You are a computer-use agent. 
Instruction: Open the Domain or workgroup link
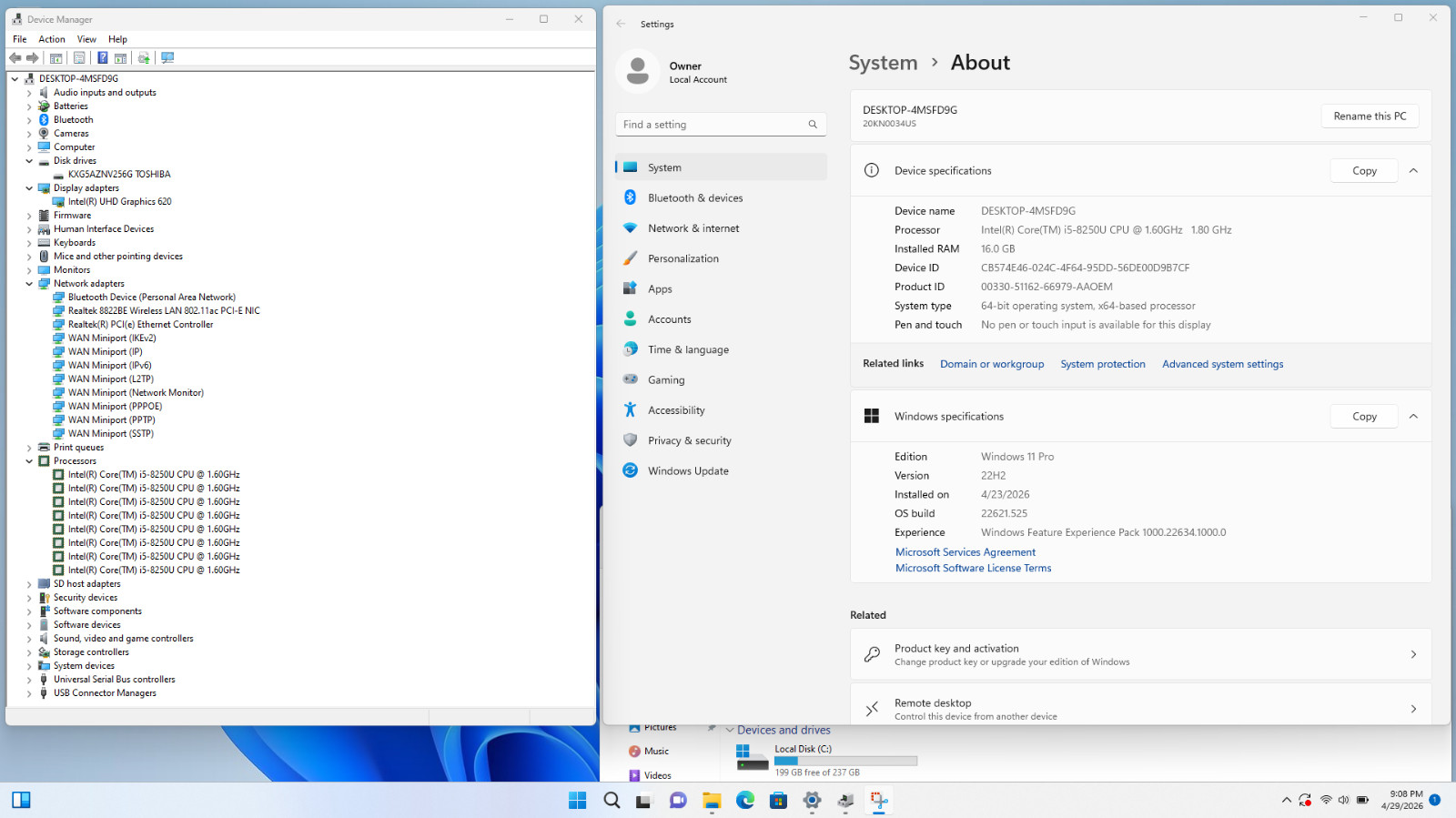992,364
